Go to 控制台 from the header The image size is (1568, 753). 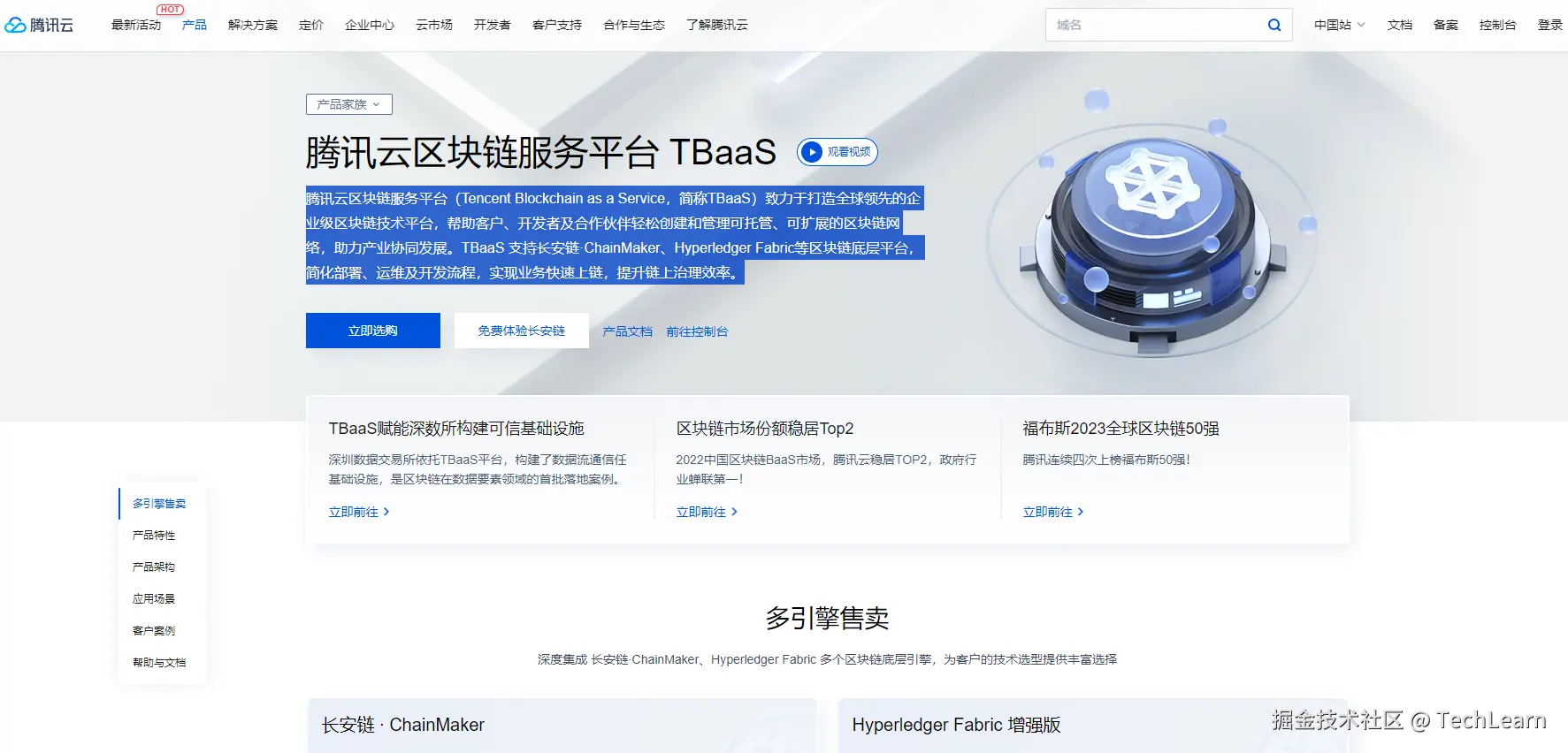click(x=1498, y=25)
